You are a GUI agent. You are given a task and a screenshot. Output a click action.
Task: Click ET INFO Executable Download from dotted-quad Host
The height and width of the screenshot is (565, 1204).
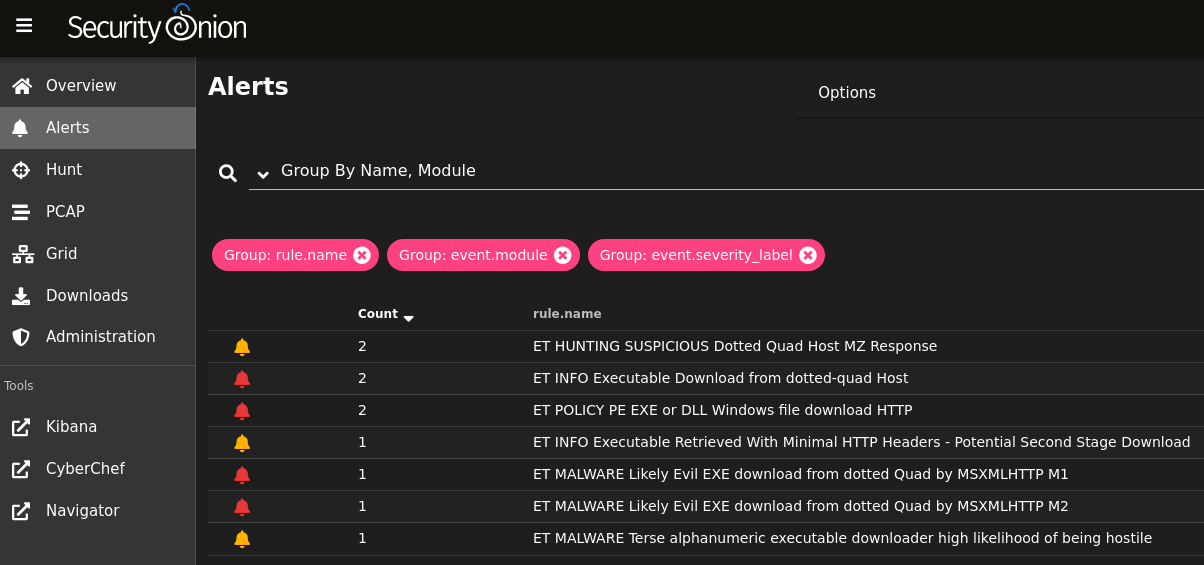pos(720,378)
